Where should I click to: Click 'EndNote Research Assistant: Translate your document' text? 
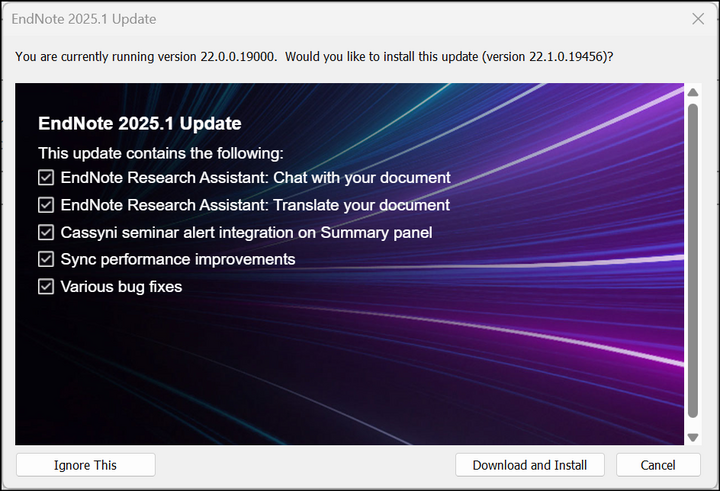[x=255, y=205]
